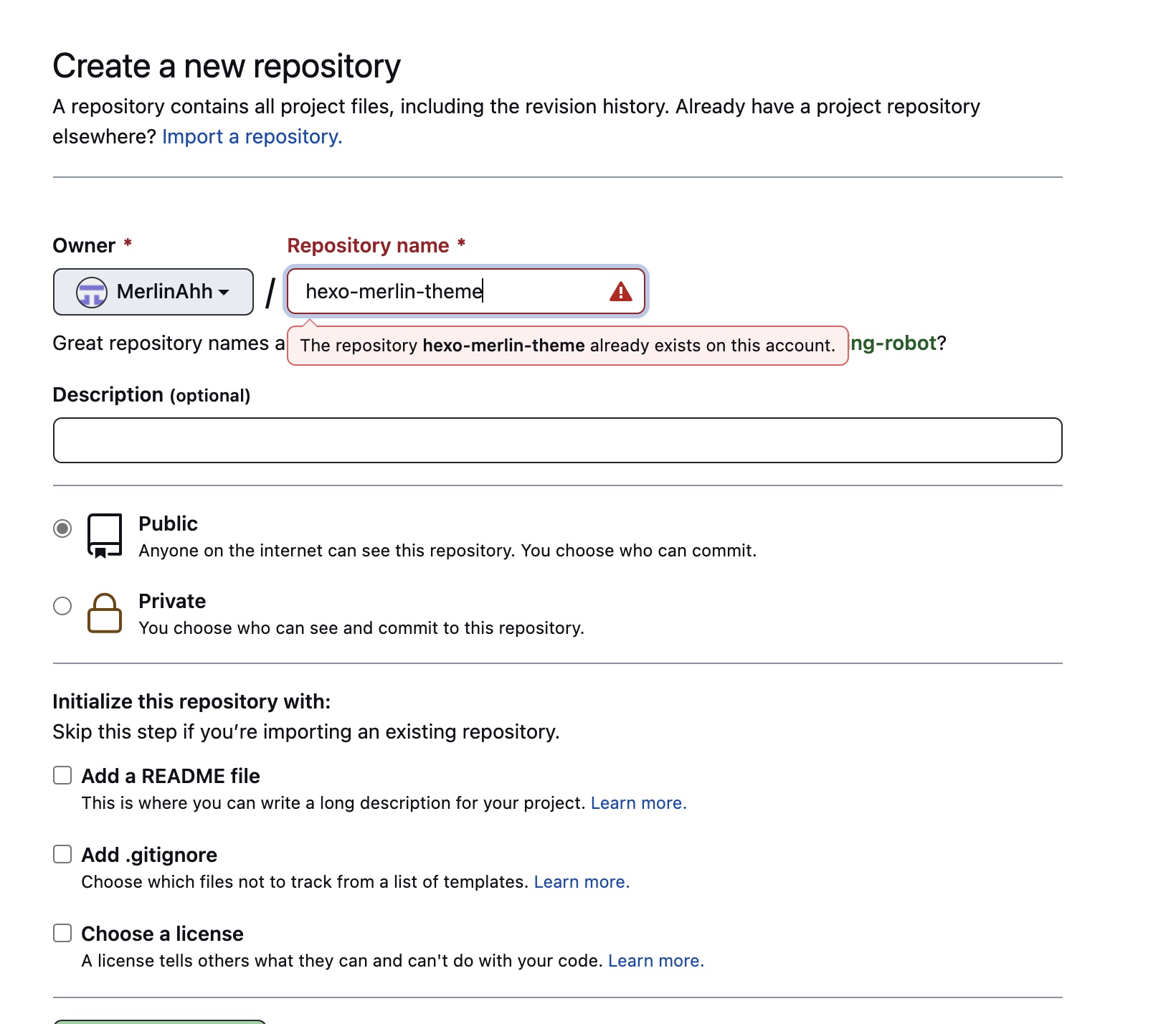The width and height of the screenshot is (1176, 1024).
Task: Follow the license Learn more link
Action: [655, 961]
